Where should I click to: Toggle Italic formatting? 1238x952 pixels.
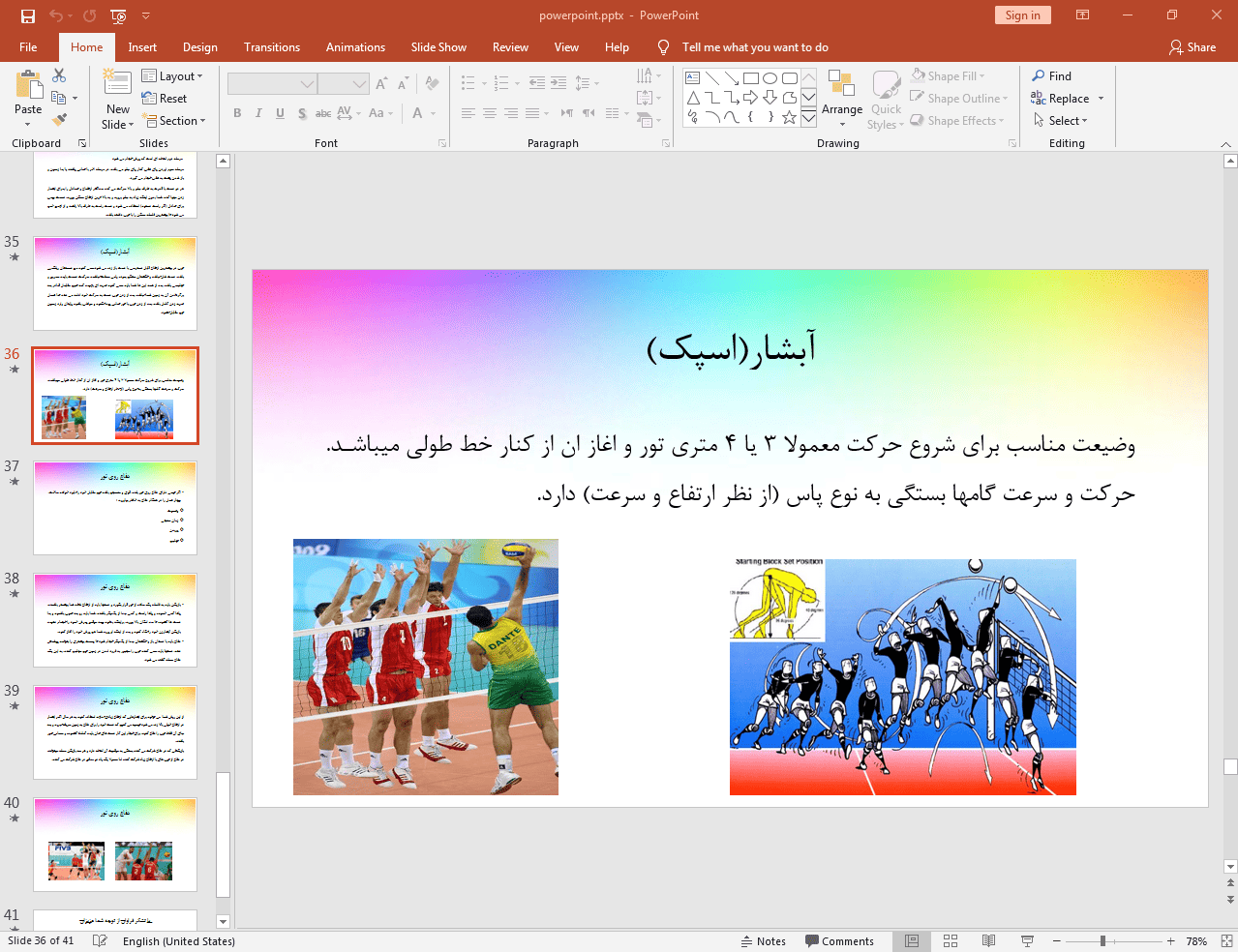(258, 113)
